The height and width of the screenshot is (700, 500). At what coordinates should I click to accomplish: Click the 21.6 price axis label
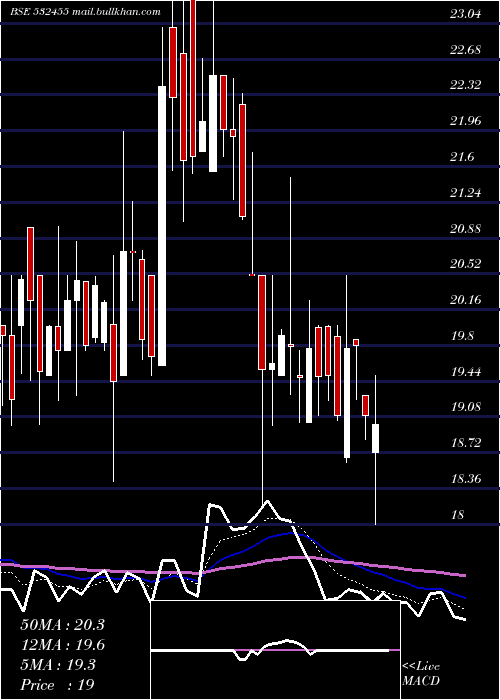[x=462, y=157]
